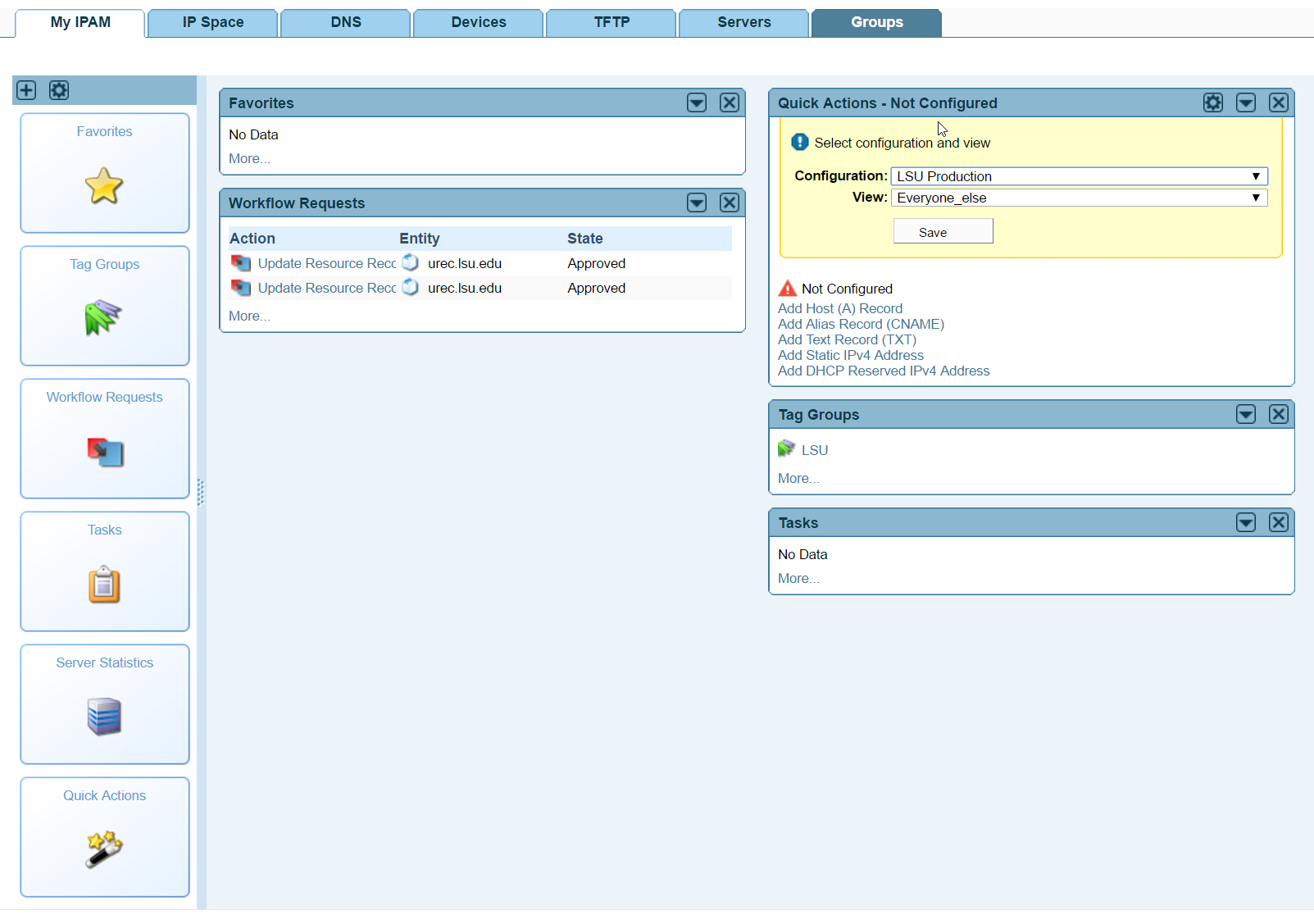This screenshot has width=1314, height=924.
Task: Click More link in Workflow Requests panel
Action: click(249, 316)
